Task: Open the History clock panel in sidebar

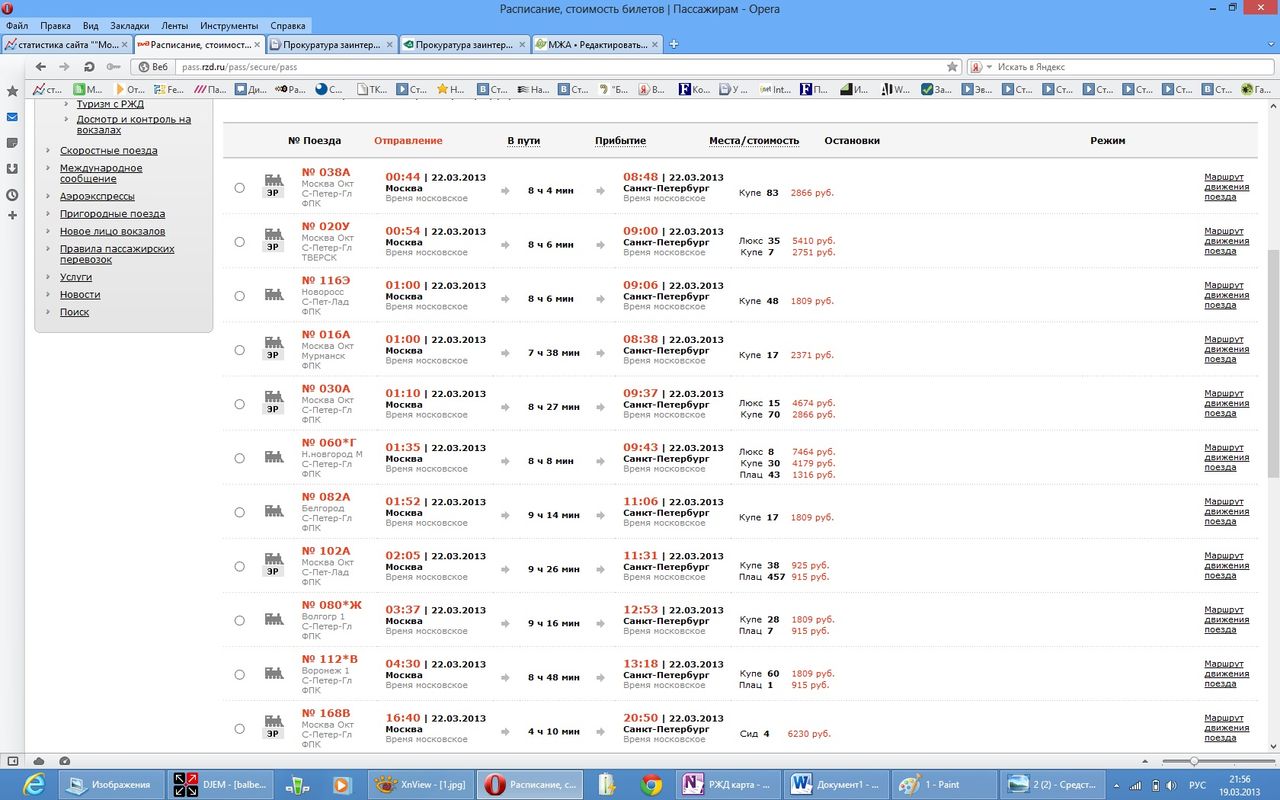Action: [12, 195]
